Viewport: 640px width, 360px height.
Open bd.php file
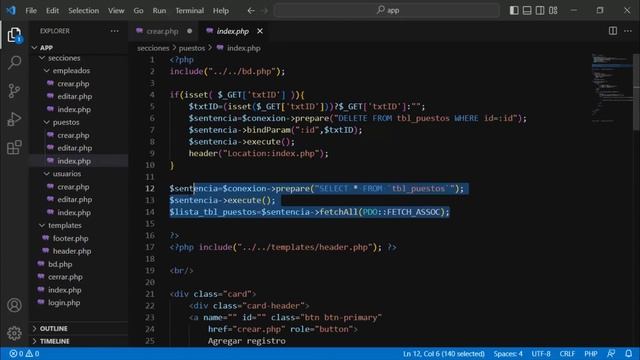[x=60, y=264]
